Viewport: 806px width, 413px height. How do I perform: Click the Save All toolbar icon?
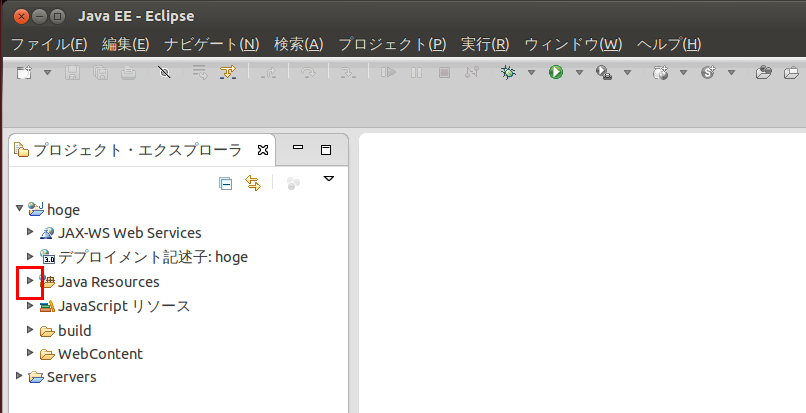[100, 73]
